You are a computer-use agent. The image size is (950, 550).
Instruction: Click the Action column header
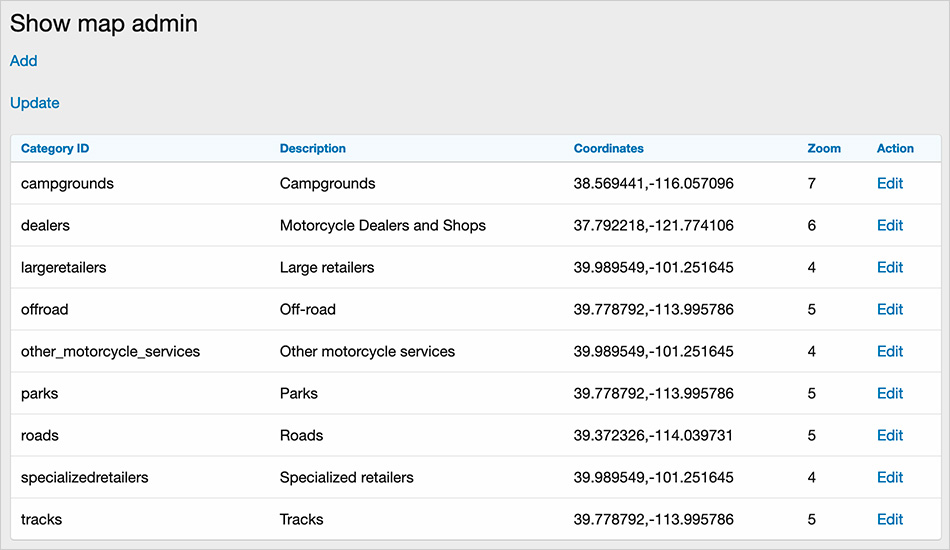(x=895, y=149)
